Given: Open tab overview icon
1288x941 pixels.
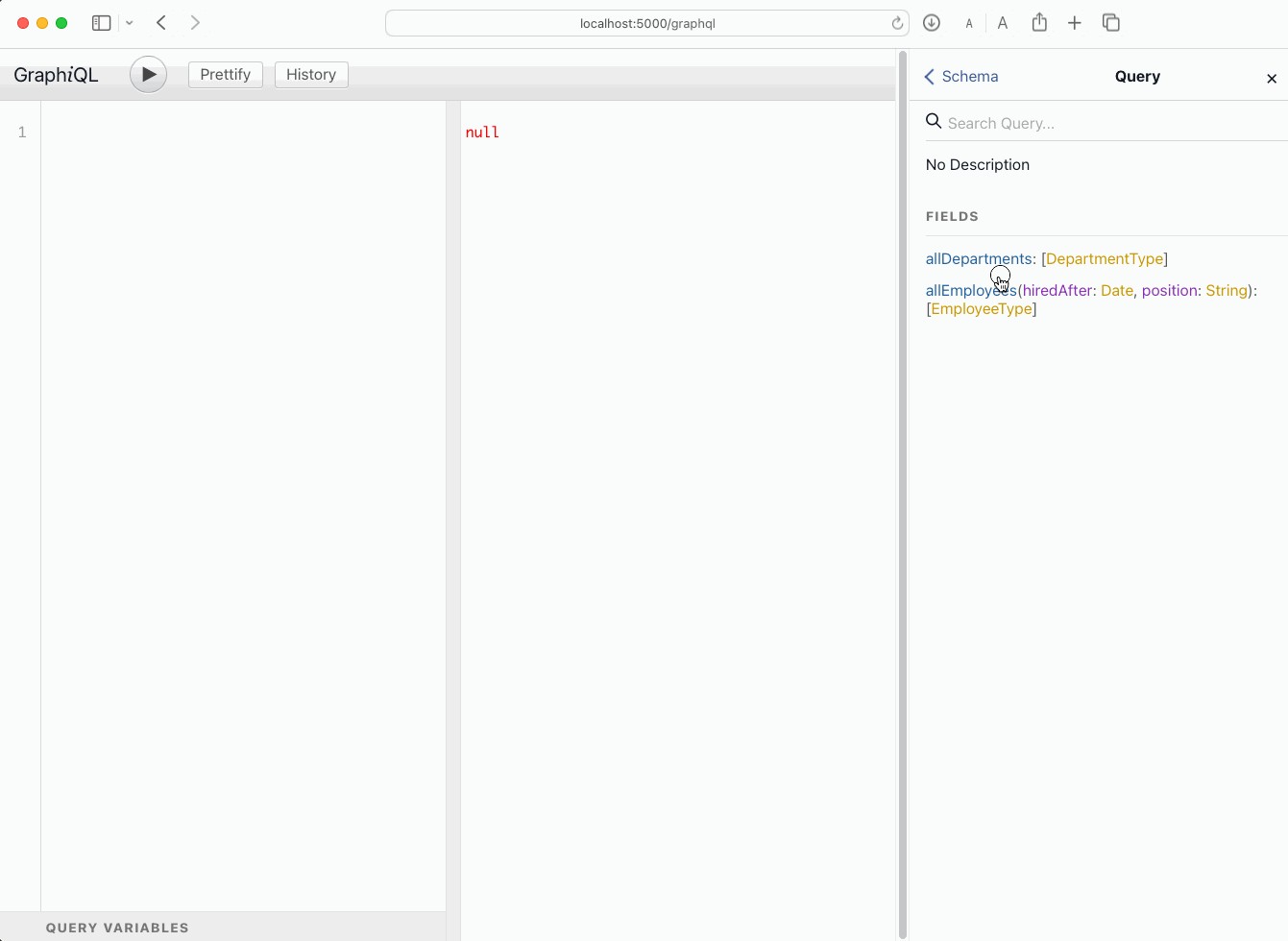Looking at the screenshot, I should pos(1111,23).
